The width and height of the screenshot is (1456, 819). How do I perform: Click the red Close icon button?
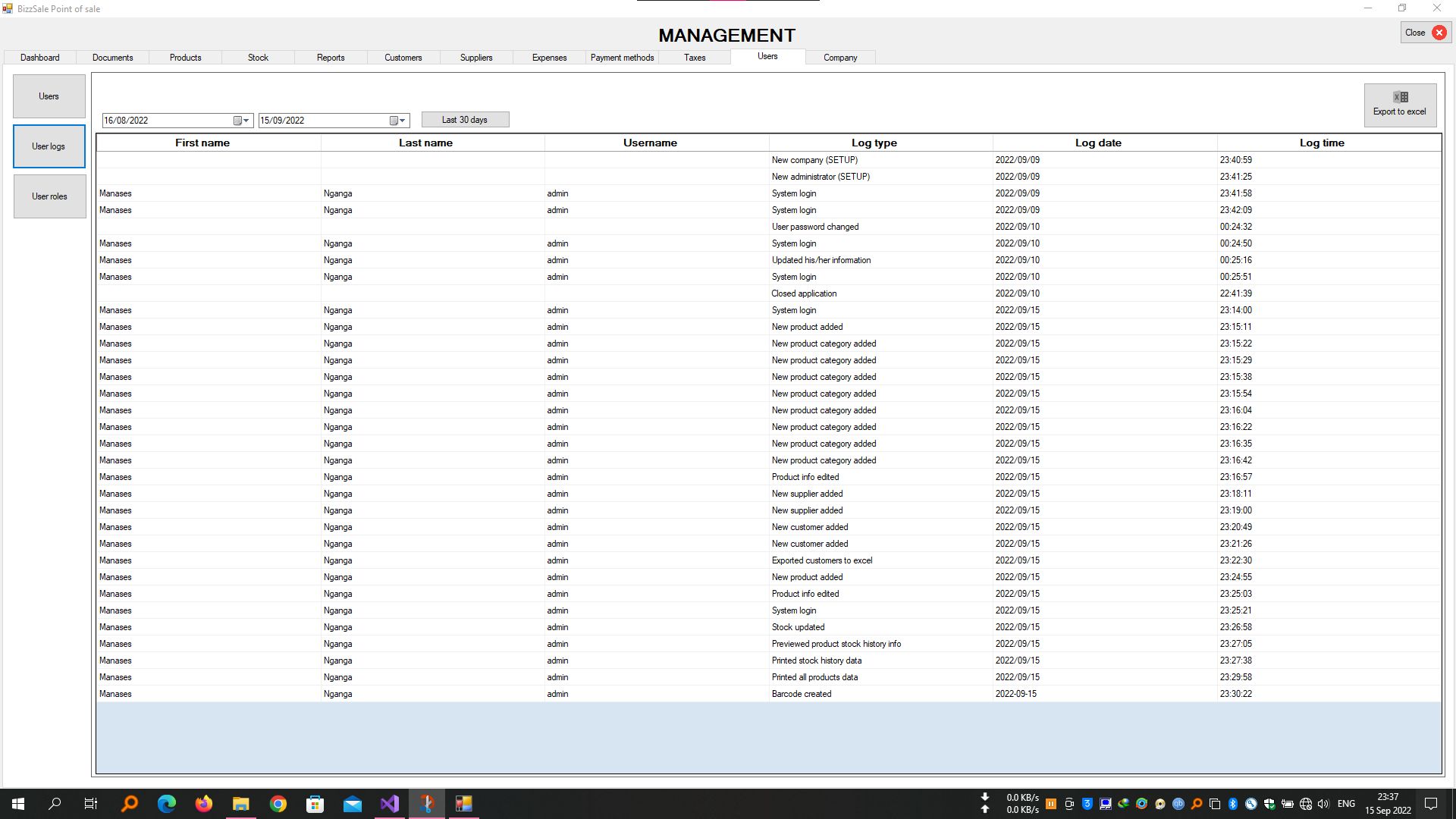[x=1439, y=33]
